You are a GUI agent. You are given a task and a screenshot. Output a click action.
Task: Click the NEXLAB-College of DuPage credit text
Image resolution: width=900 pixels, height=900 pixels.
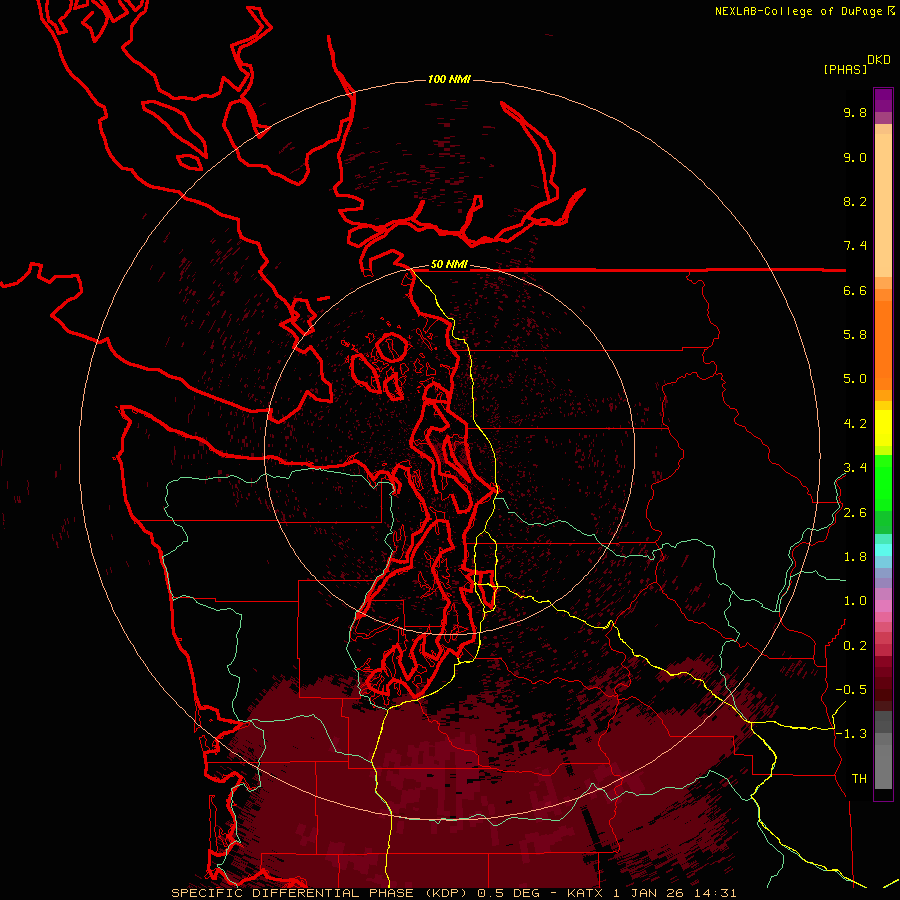coord(799,11)
